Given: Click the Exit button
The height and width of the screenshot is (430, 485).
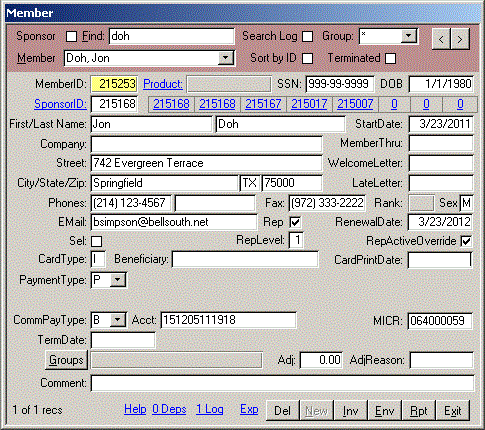Looking at the screenshot, I should click(x=453, y=411).
